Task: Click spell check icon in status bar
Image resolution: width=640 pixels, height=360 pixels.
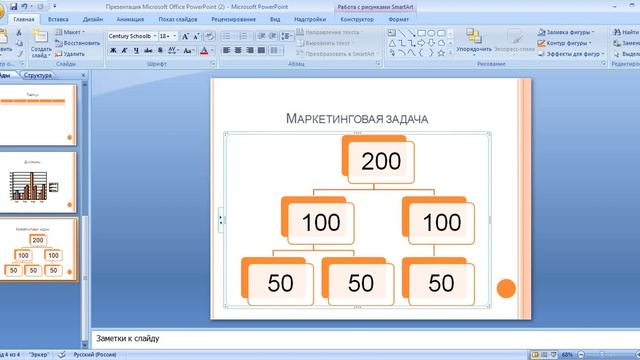Action: 62,355
